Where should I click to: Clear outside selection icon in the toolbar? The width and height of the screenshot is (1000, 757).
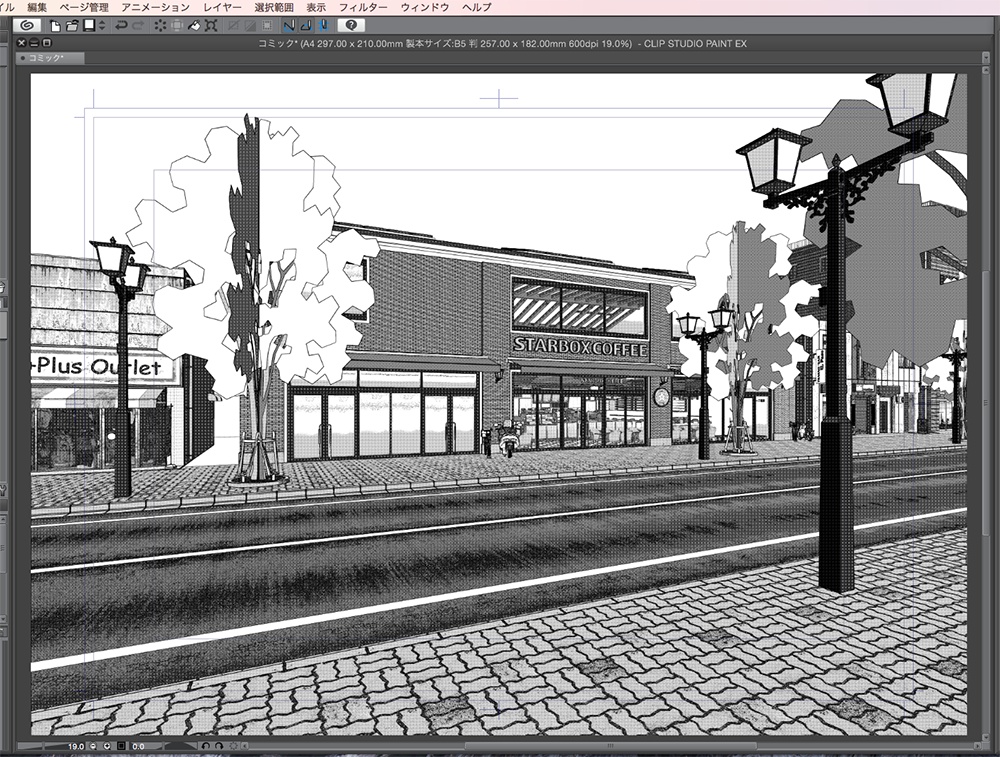click(177, 26)
